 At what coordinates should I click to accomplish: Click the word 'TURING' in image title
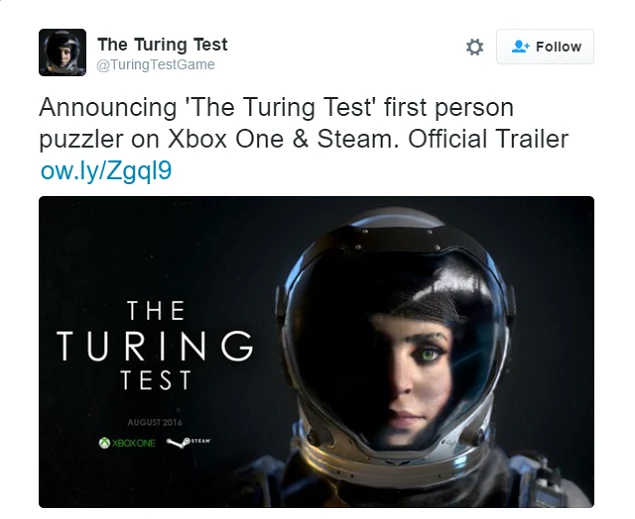point(155,346)
